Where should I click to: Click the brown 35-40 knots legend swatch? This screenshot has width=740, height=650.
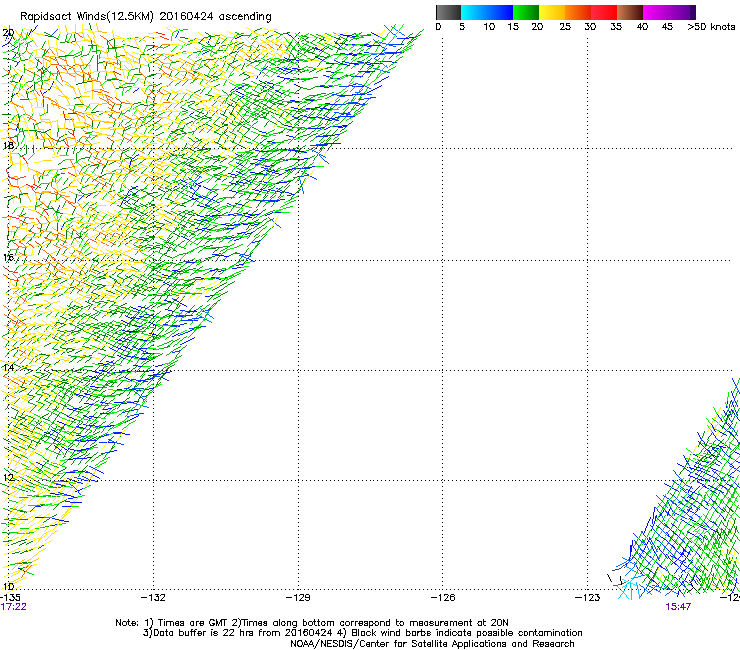630,12
